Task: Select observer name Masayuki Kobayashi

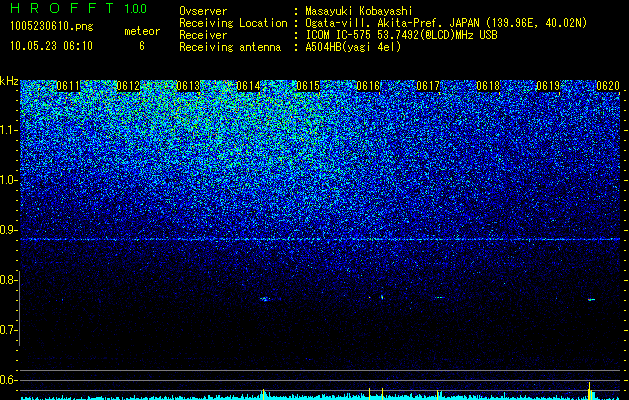Action: click(359, 11)
